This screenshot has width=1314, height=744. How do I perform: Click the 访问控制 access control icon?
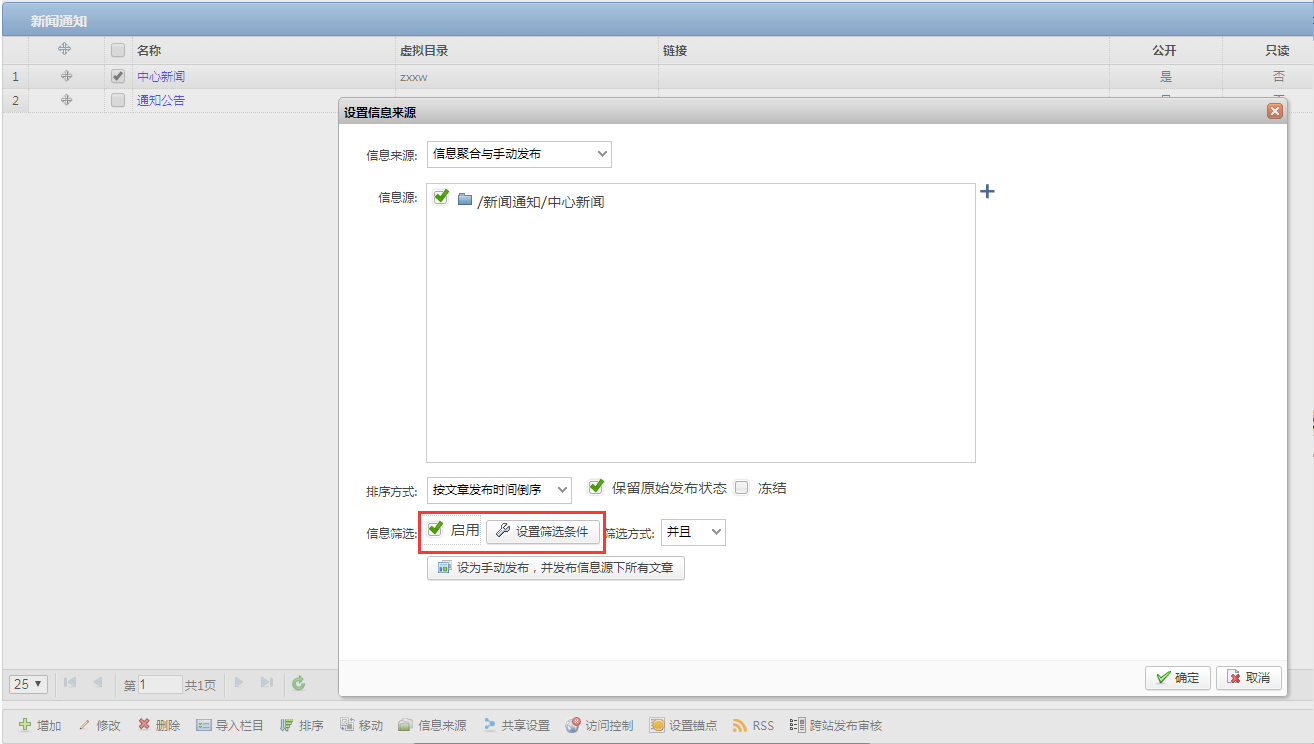pyautogui.click(x=573, y=725)
